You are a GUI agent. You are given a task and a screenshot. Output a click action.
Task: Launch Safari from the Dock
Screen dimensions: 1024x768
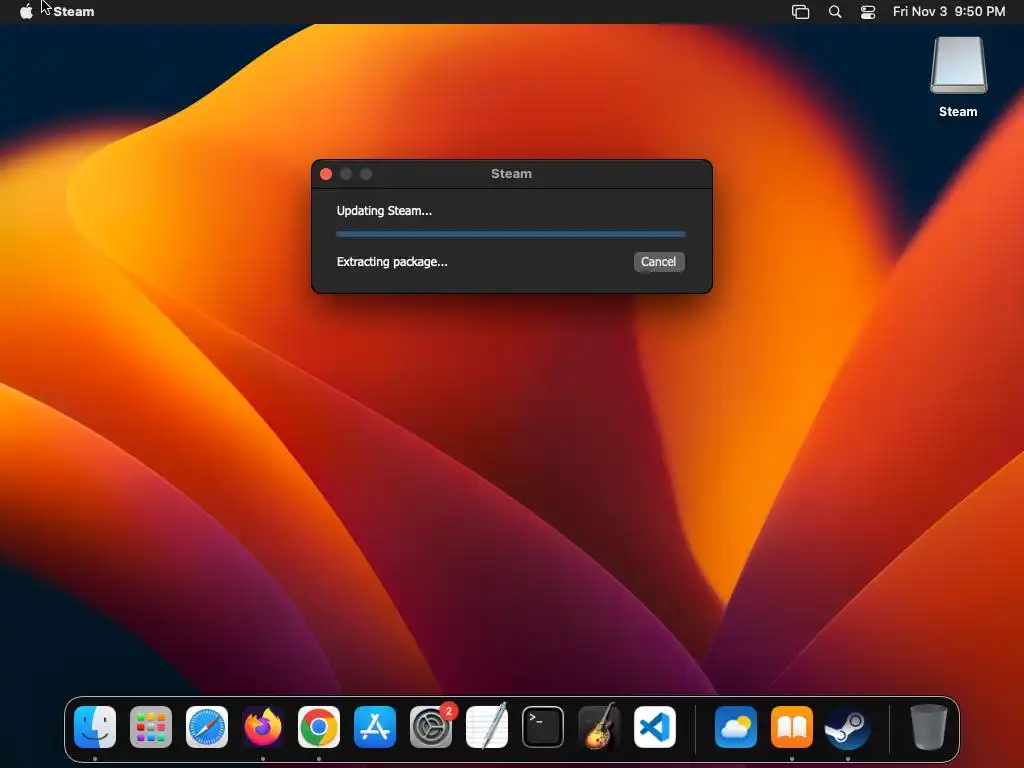[207, 727]
